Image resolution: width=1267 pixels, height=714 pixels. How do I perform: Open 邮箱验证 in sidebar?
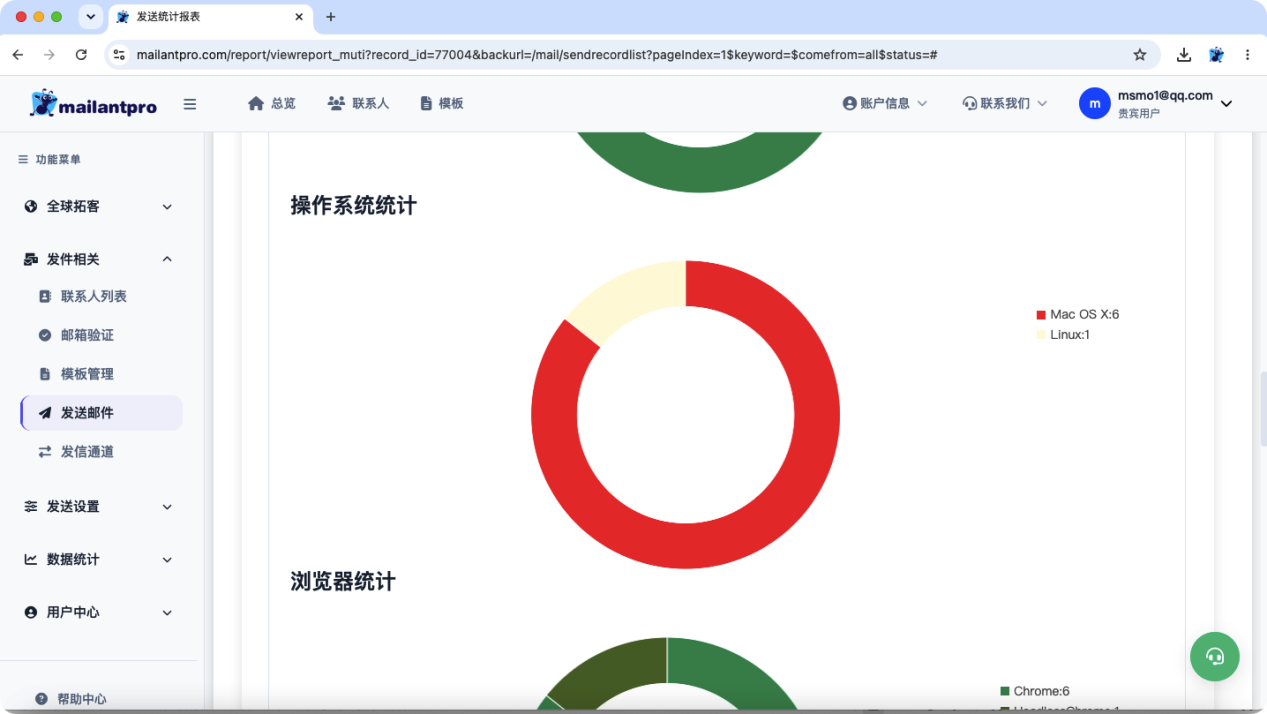(x=87, y=335)
